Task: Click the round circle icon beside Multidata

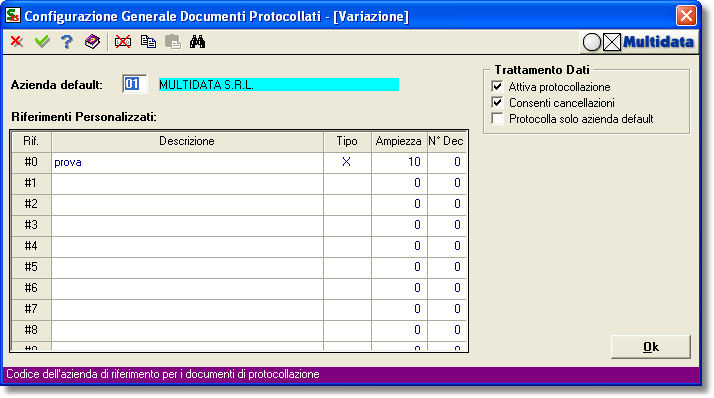Action: pyautogui.click(x=592, y=42)
